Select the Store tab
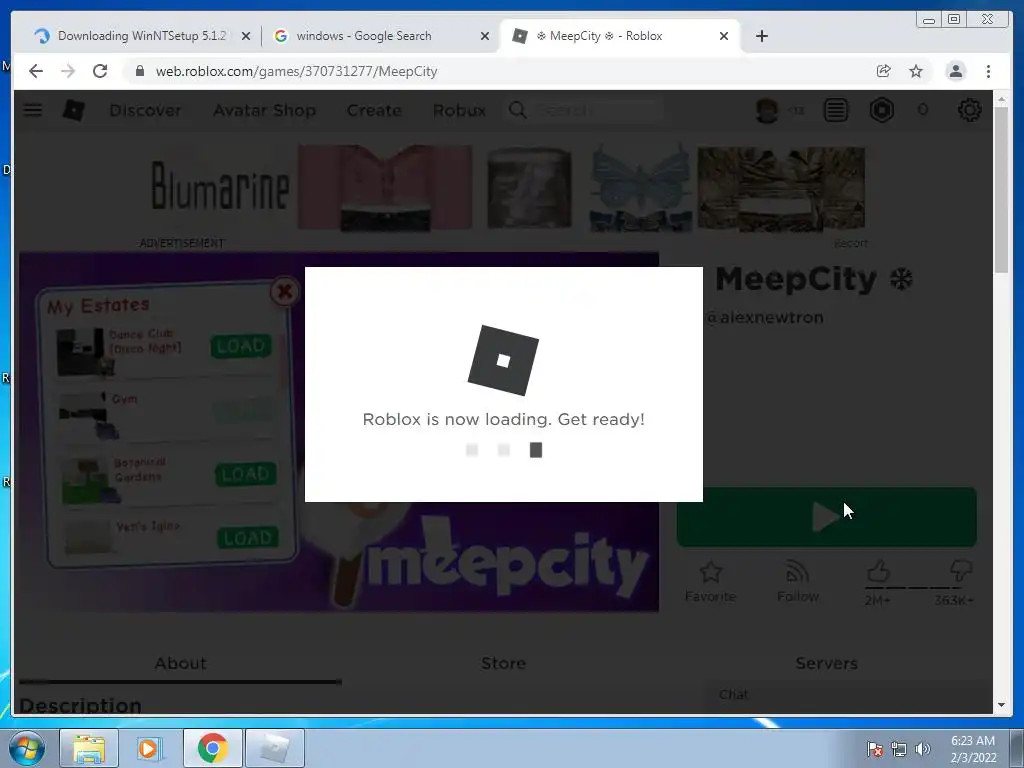The width and height of the screenshot is (1024, 768). coord(504,664)
